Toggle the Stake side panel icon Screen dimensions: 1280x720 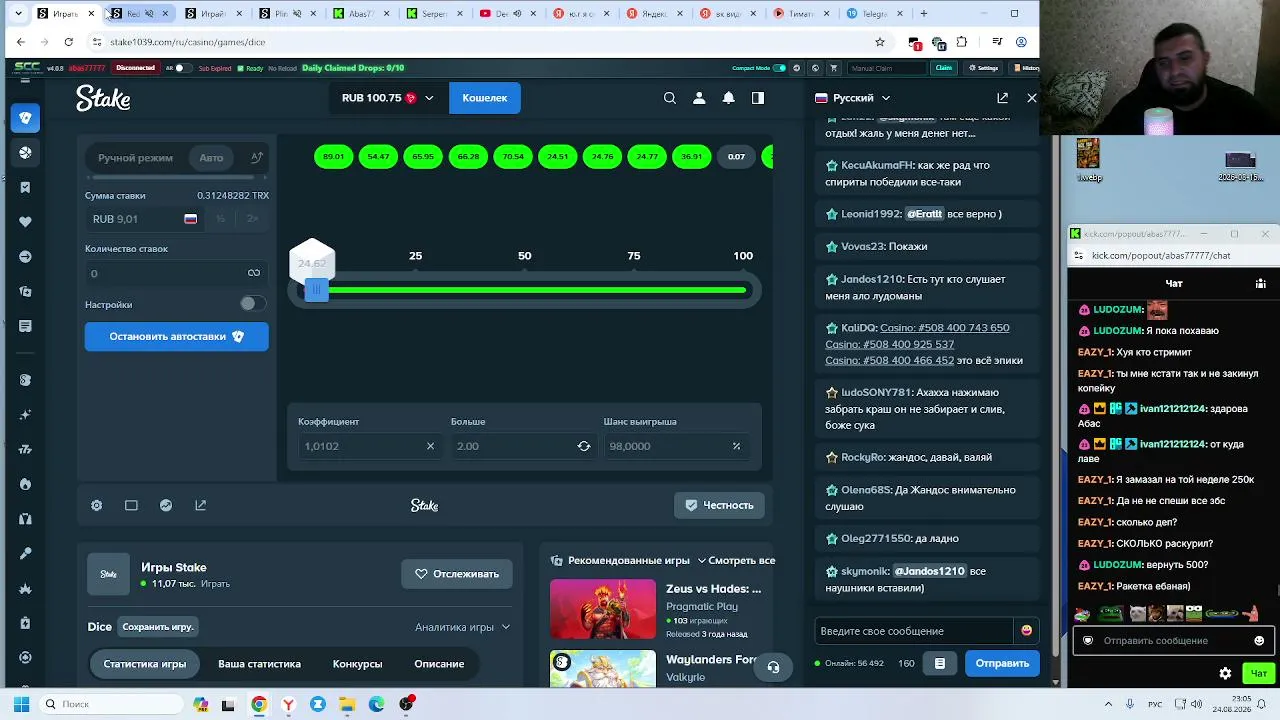coord(758,98)
